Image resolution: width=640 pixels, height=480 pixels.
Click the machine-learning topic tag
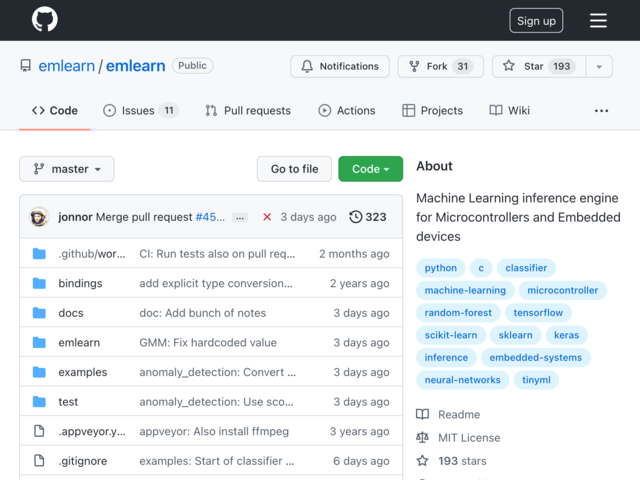point(465,290)
